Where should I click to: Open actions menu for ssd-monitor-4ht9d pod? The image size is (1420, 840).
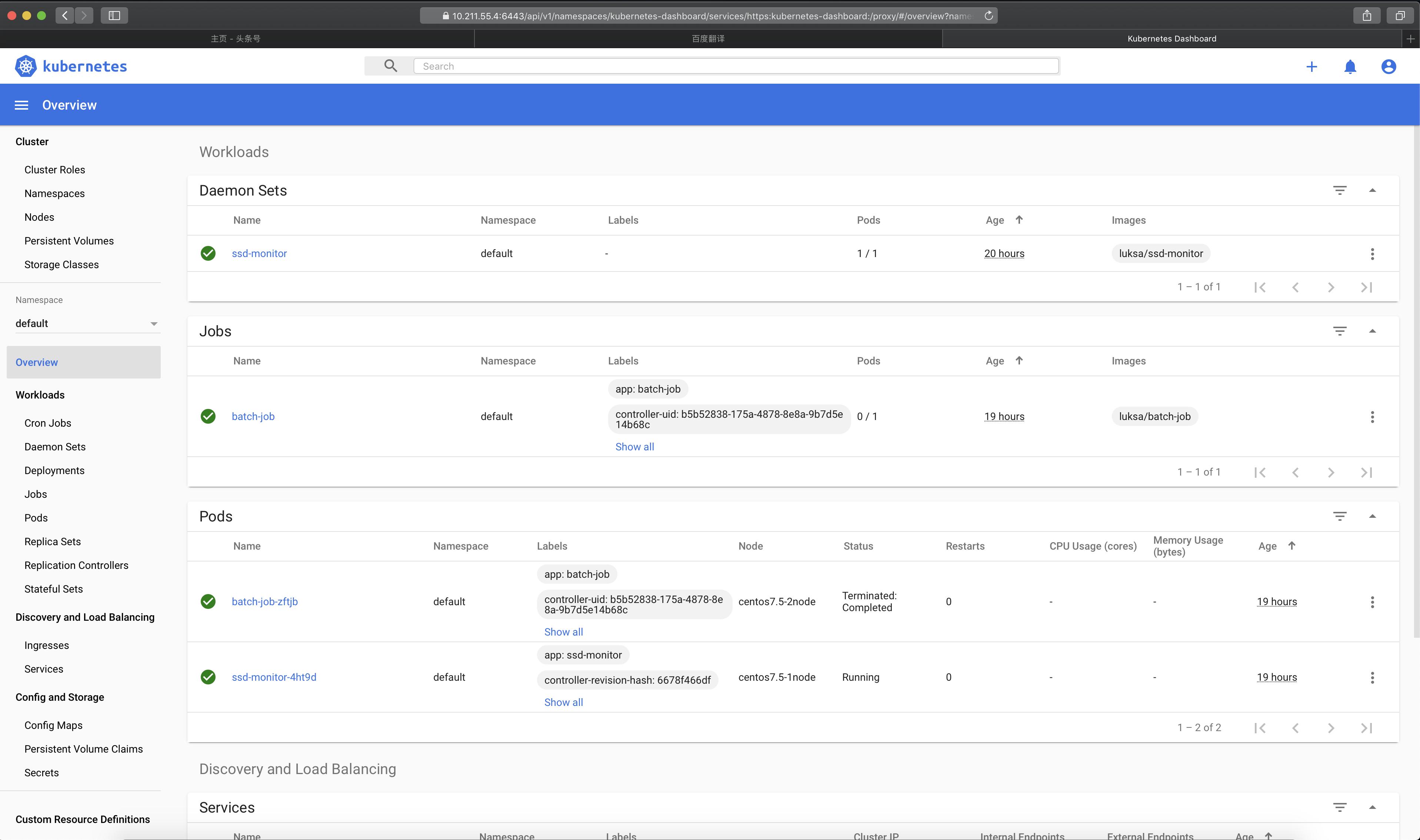[x=1372, y=677]
